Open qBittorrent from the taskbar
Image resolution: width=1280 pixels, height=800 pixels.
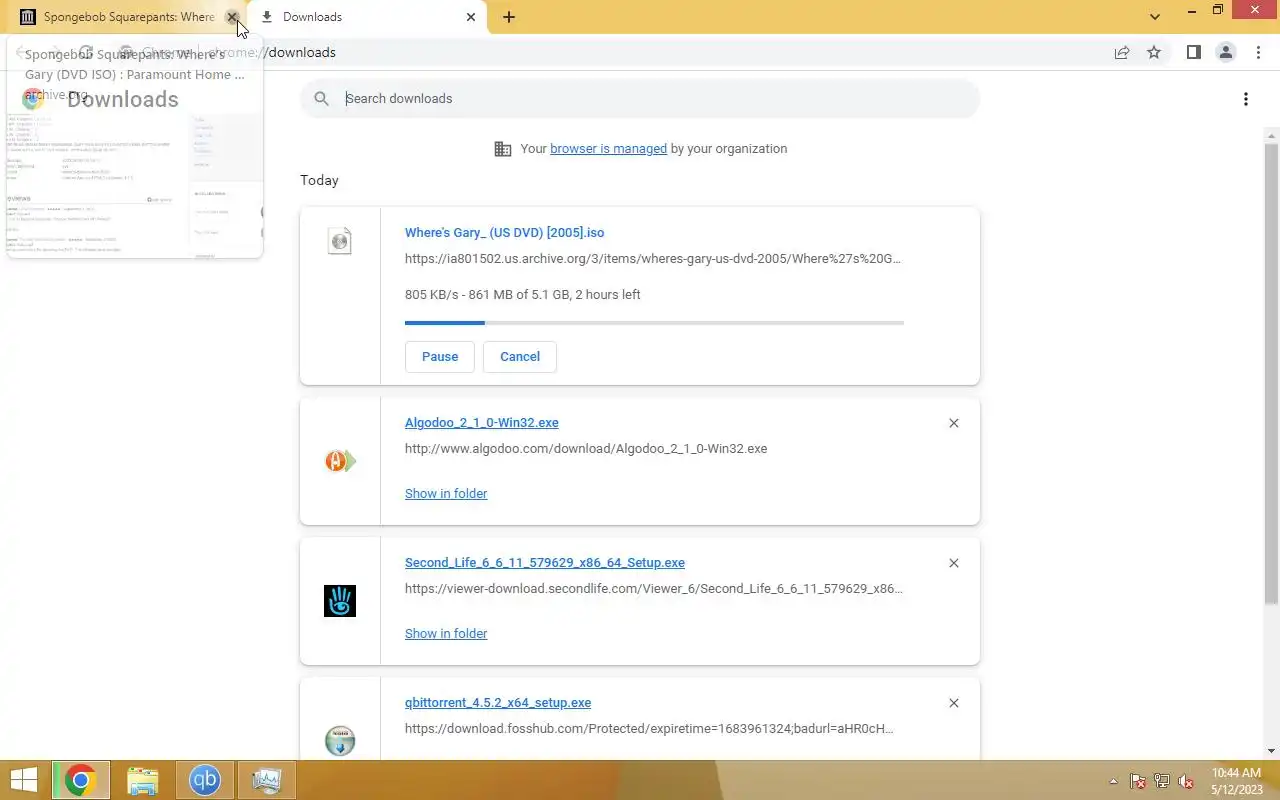click(x=205, y=780)
